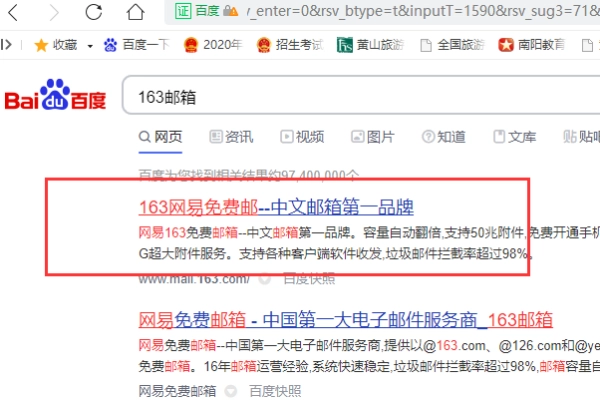Expand the bookmarks sidebar toggle arrow
Image resolution: width=600 pixels, height=400 pixels.
click(x=6, y=45)
